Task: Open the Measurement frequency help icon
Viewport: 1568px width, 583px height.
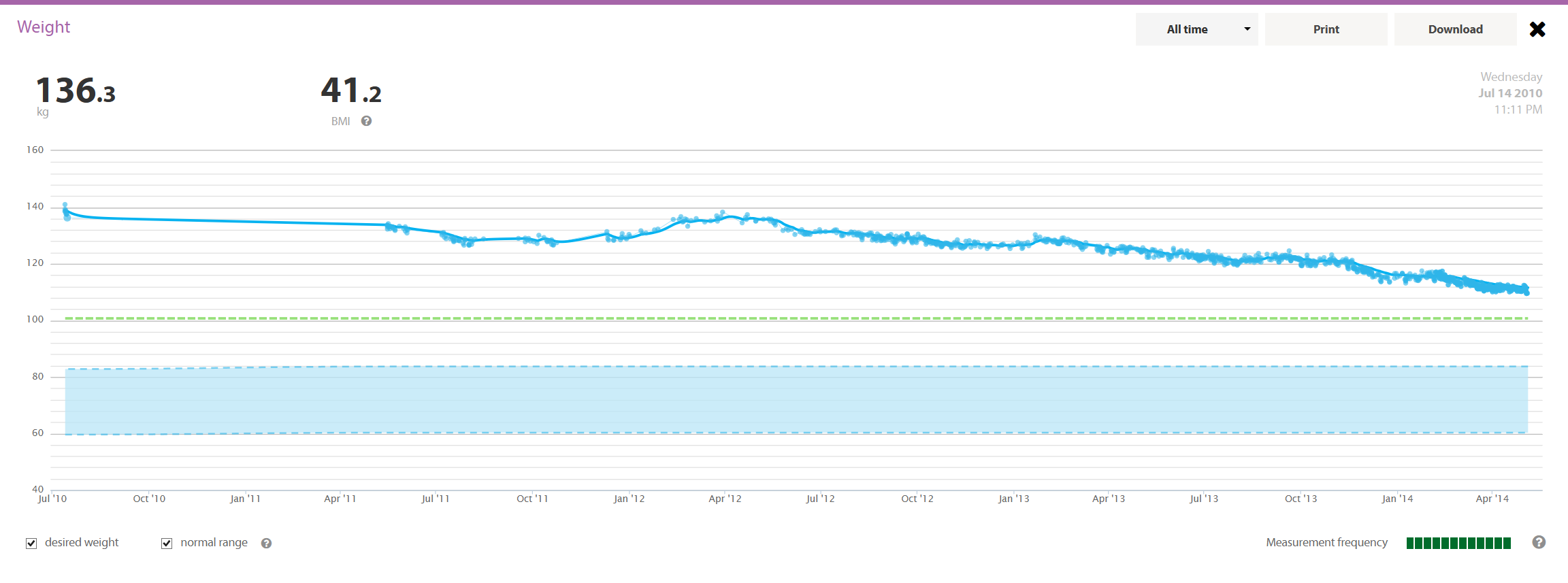Action: point(1539,542)
